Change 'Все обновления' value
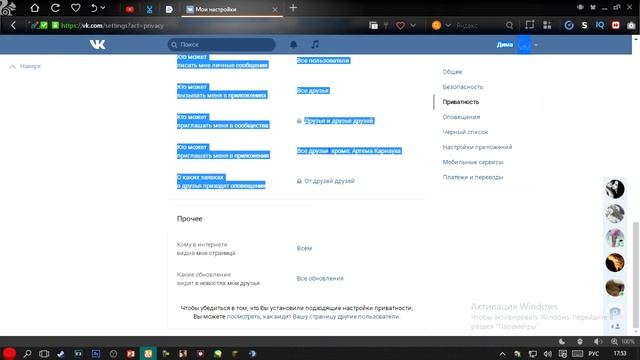This screenshot has width=640, height=360. pos(320,278)
